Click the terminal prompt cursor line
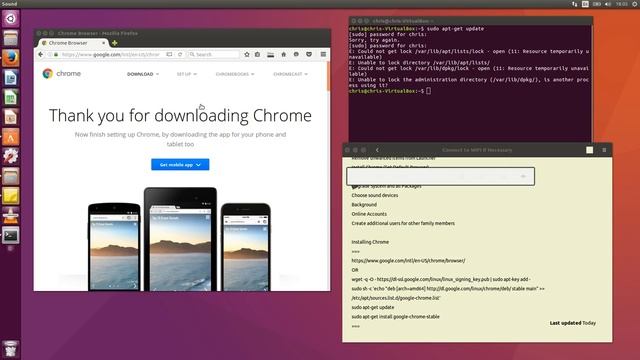This screenshot has width=640, height=360. point(390,91)
